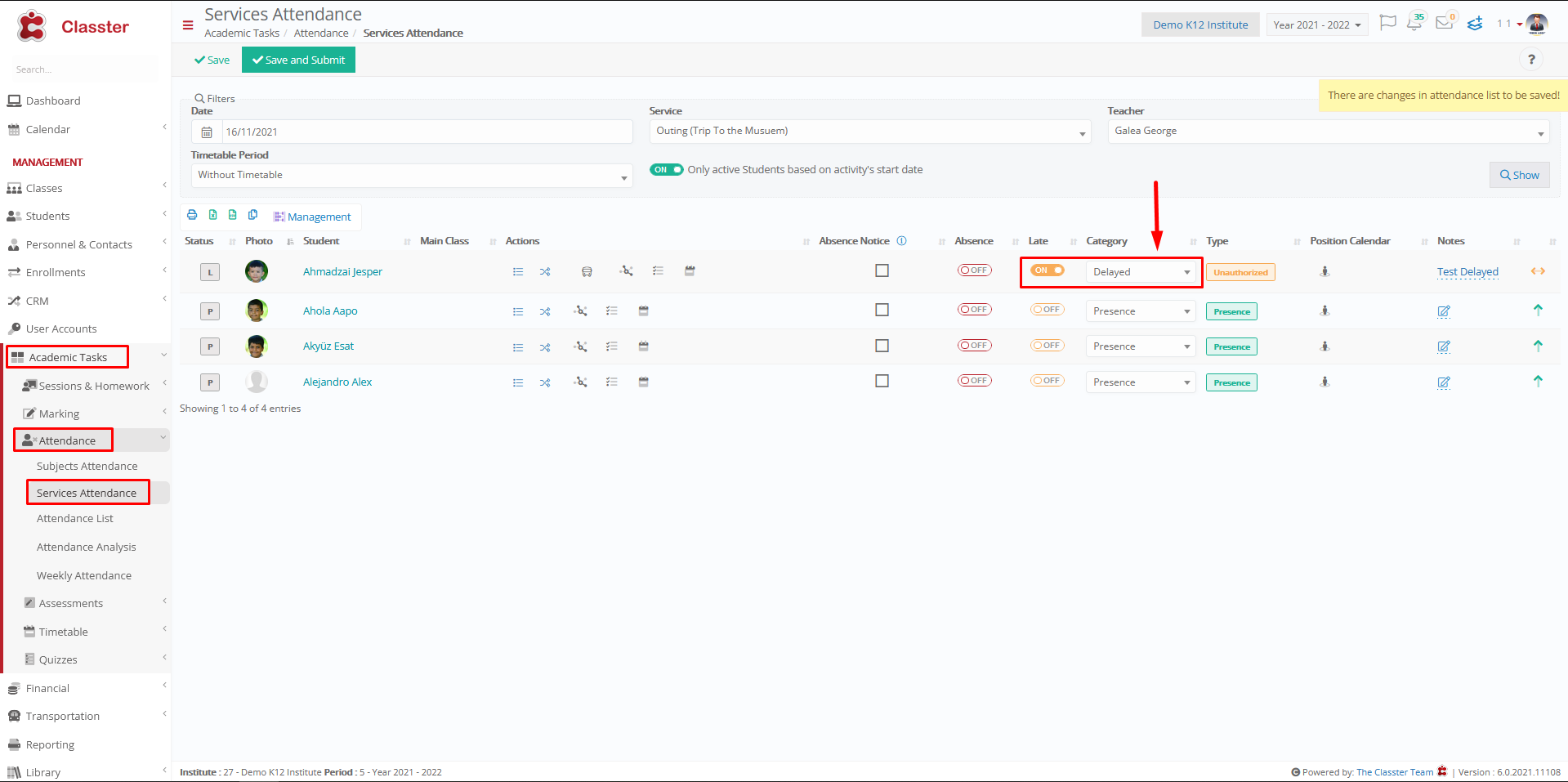Open Dashboard in sidebar

point(53,101)
